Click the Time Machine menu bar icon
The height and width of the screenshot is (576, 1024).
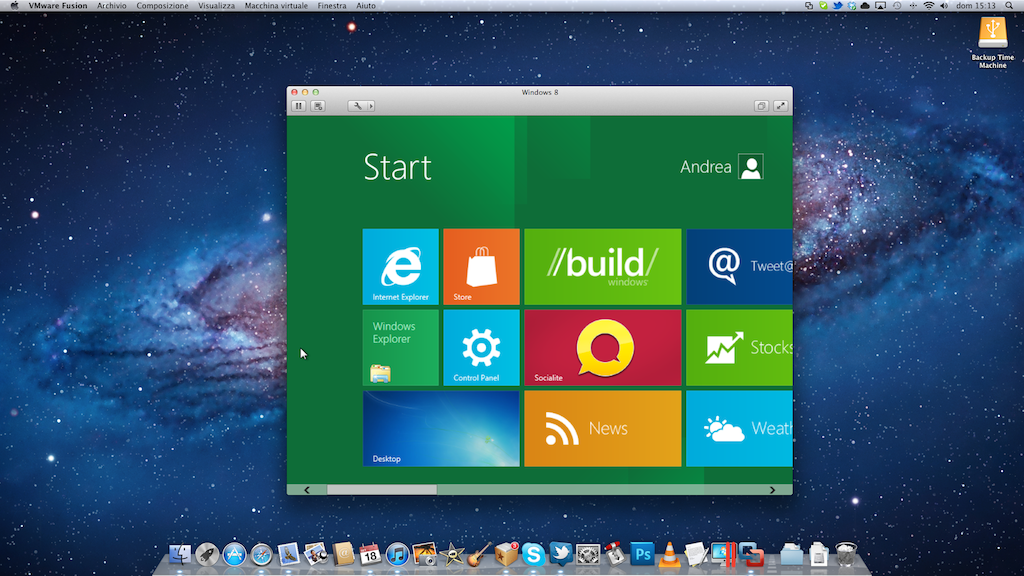897,6
